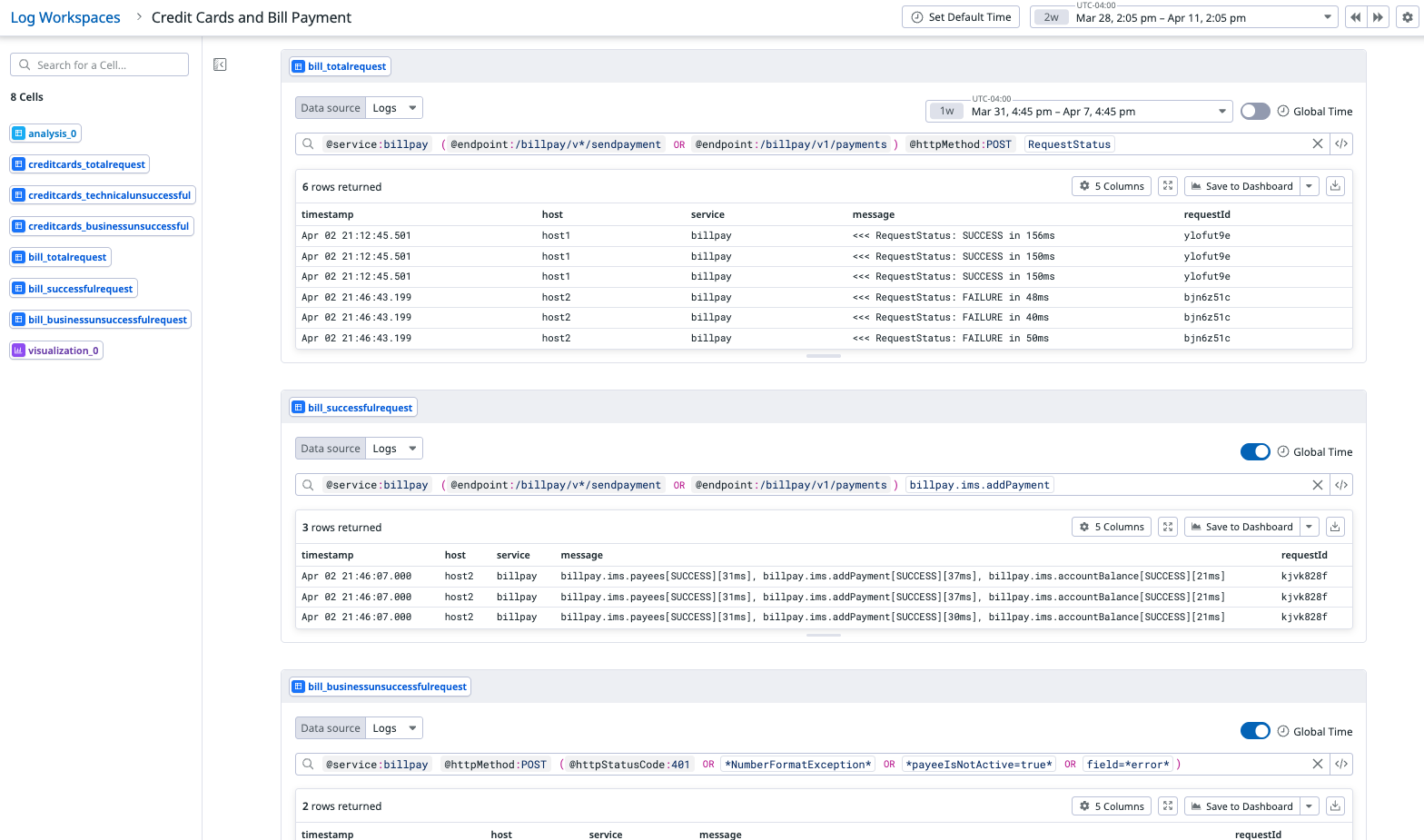The height and width of the screenshot is (840, 1424).
Task: Clear the bill_totalrequest search query
Action: pos(1317,144)
